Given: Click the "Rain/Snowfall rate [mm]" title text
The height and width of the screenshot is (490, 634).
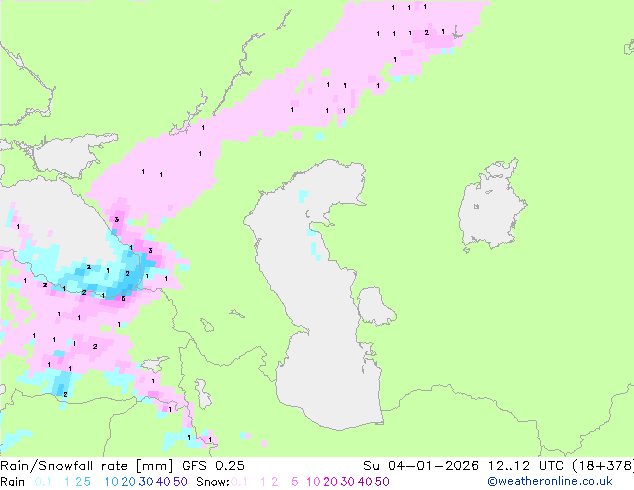Looking at the screenshot, I should (87, 466).
